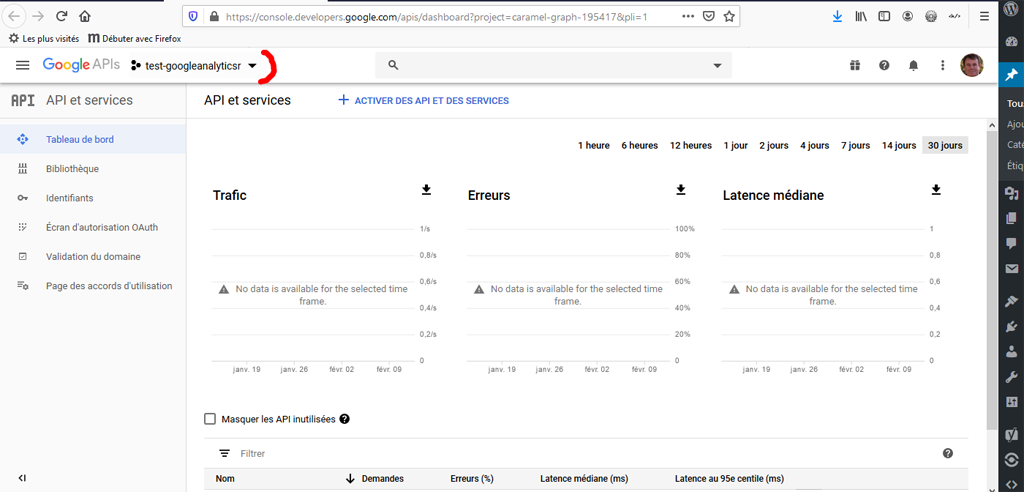Collapse the sidebar with the arrow

[22, 478]
